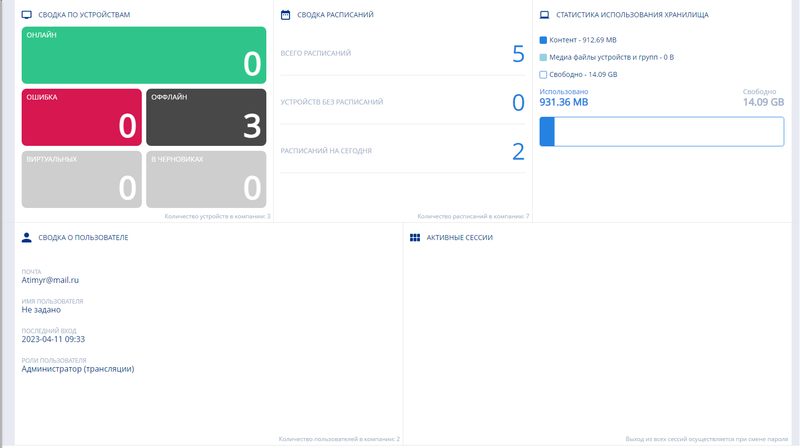Click the email Atimyr@mail.ru
800x448 pixels.
point(50,280)
